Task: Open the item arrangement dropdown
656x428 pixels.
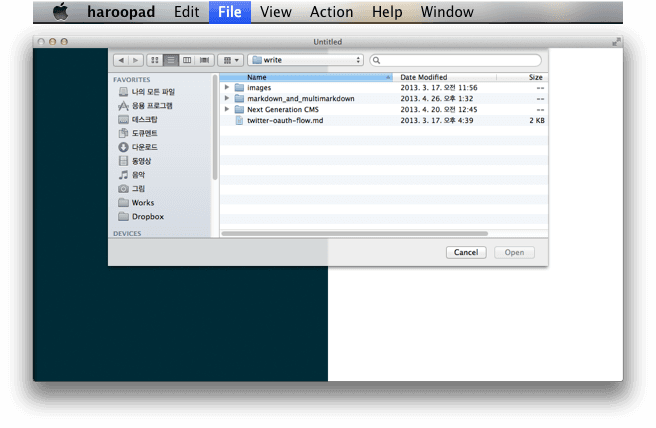Action: click(x=229, y=60)
